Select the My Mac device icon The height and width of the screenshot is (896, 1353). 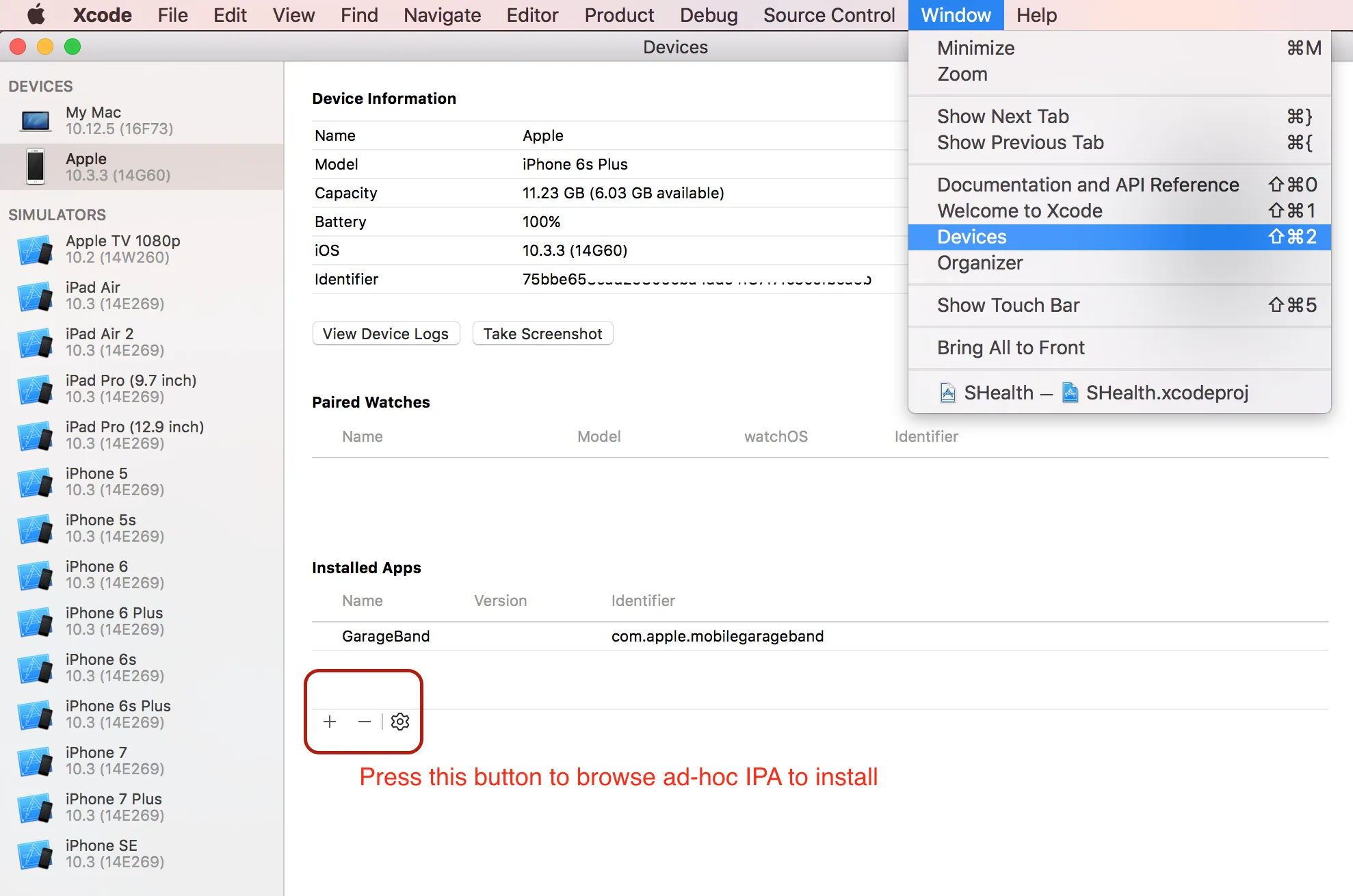tap(36, 121)
